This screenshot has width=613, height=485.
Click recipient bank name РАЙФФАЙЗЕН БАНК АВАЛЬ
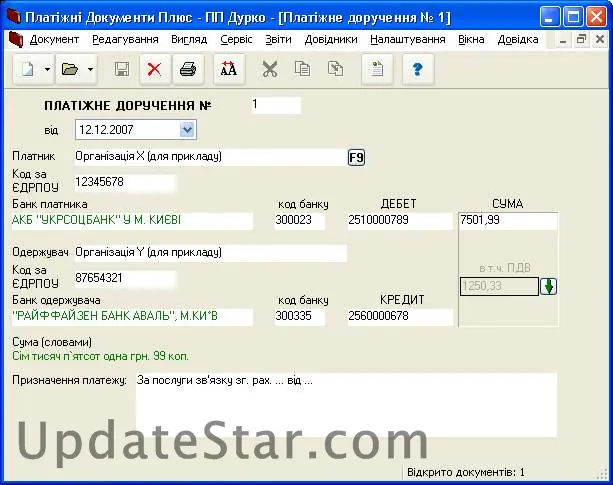pos(132,317)
